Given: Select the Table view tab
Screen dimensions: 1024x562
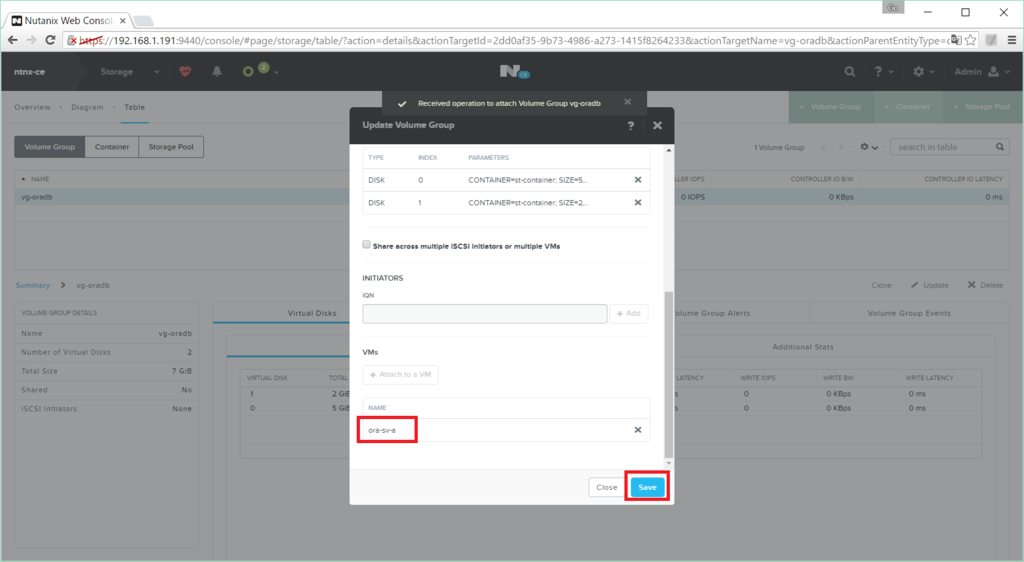Looking at the screenshot, I should click(x=135, y=107).
